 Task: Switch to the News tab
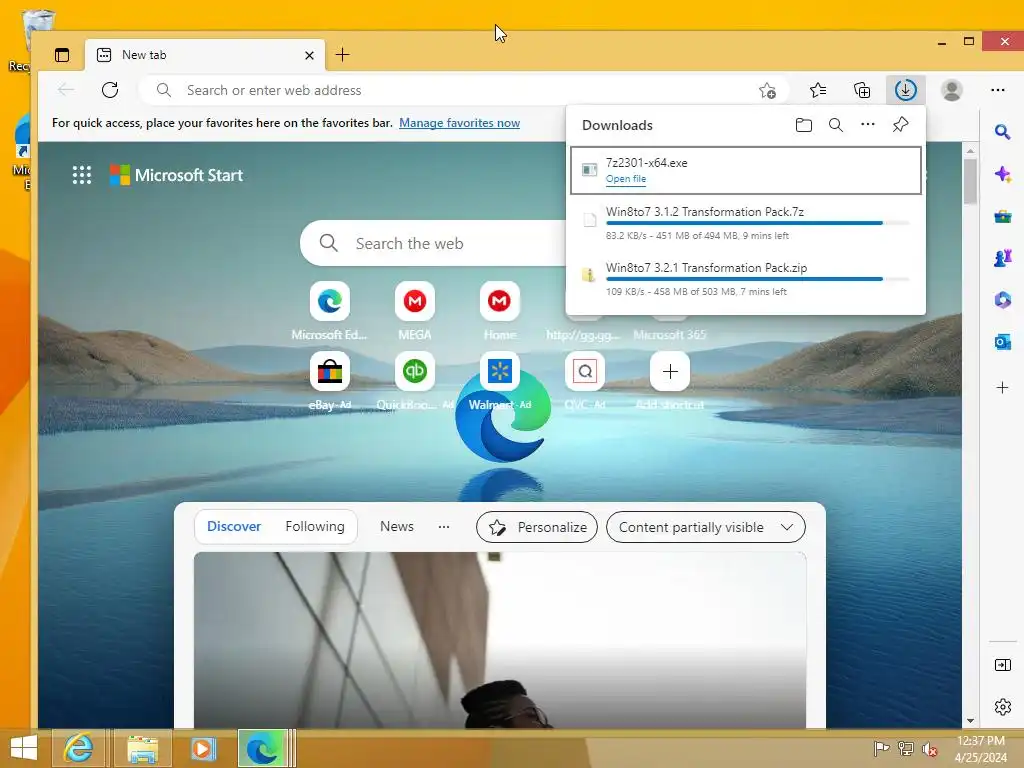point(397,526)
